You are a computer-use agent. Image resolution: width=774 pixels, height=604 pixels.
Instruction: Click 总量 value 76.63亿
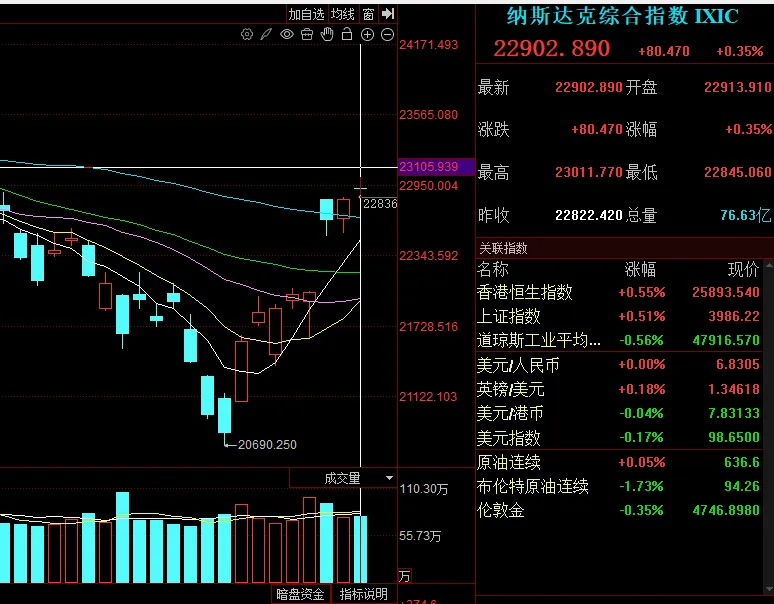coord(745,216)
